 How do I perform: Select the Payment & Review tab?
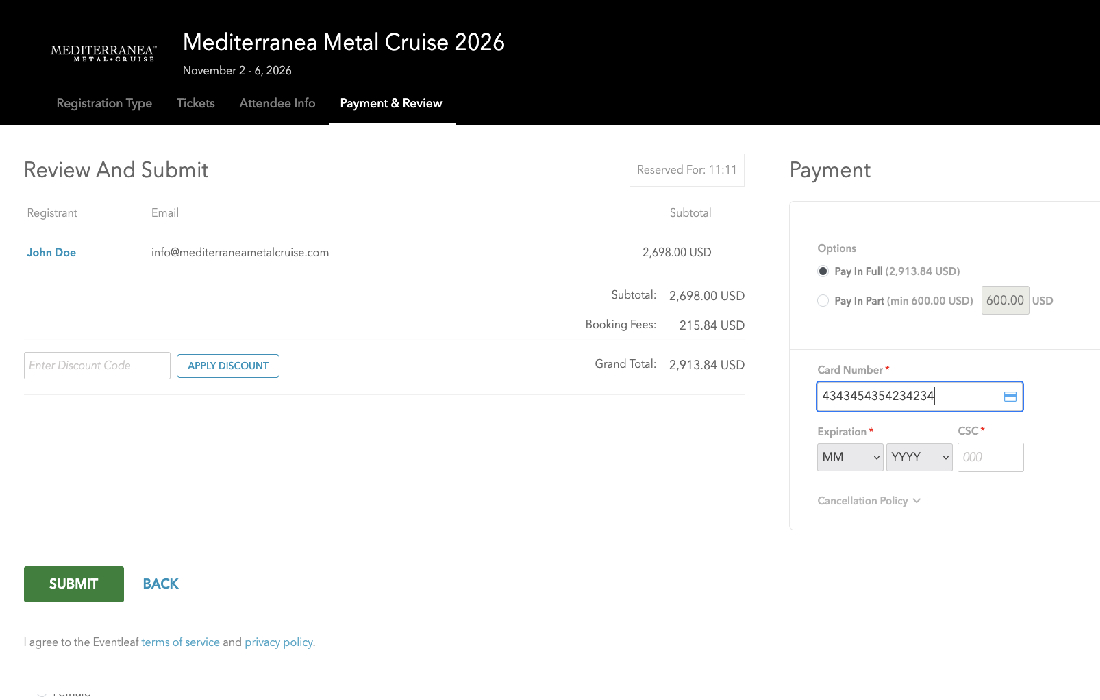[x=391, y=103]
